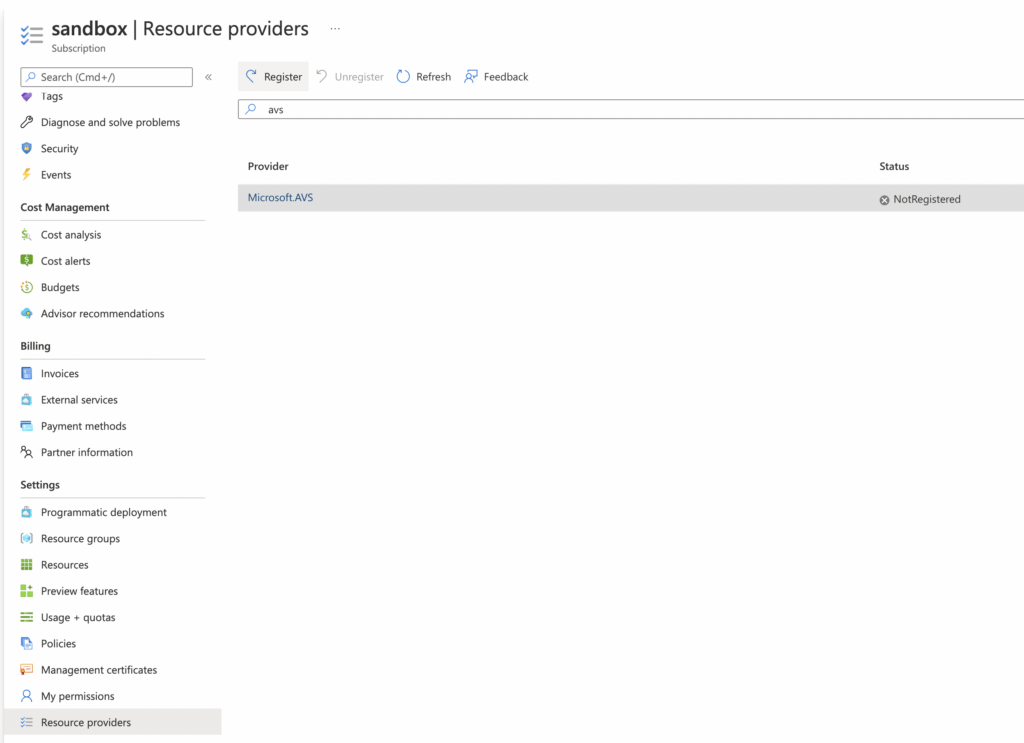Image resolution: width=1024 pixels, height=743 pixels.
Task: Click the Budgets icon
Action: [27, 287]
